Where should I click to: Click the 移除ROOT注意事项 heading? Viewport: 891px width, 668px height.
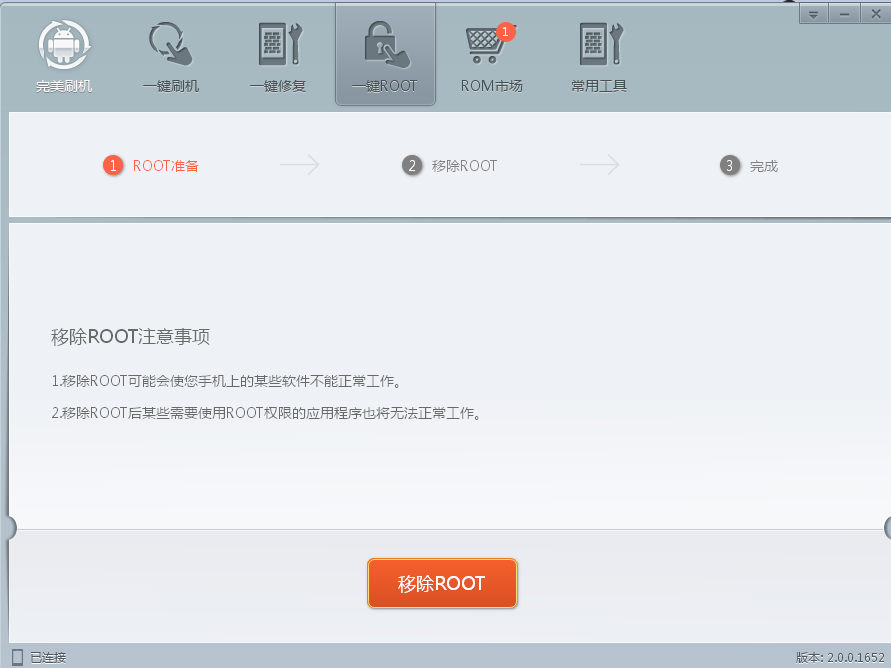click(x=130, y=336)
